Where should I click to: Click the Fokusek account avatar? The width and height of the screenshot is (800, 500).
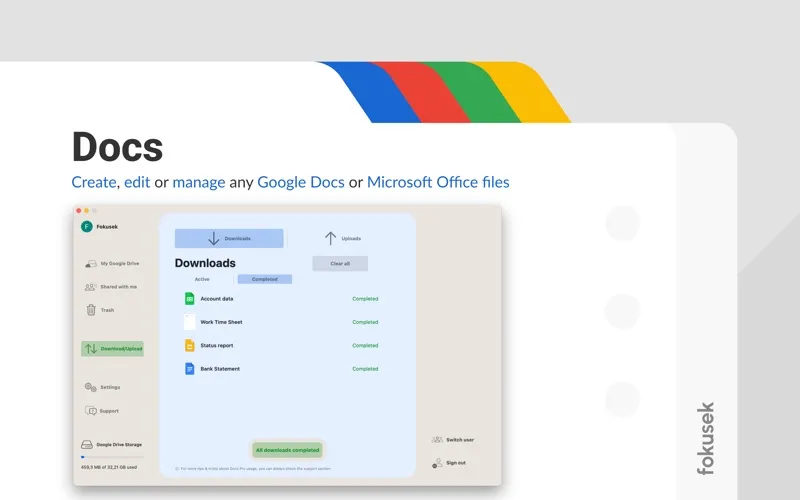pos(87,227)
